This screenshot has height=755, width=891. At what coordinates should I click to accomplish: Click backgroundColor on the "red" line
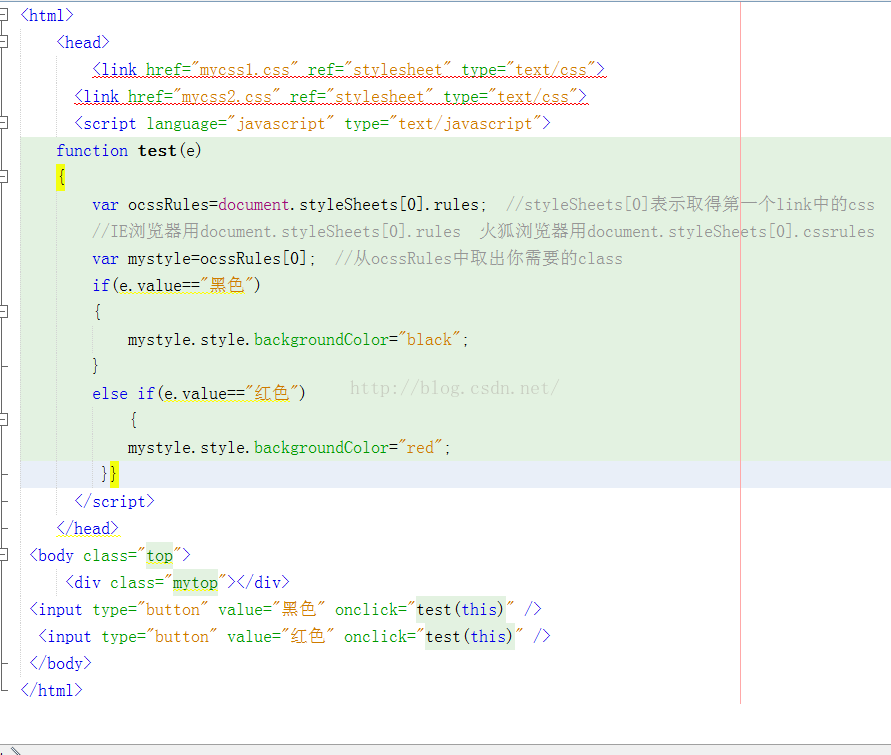pos(321,448)
